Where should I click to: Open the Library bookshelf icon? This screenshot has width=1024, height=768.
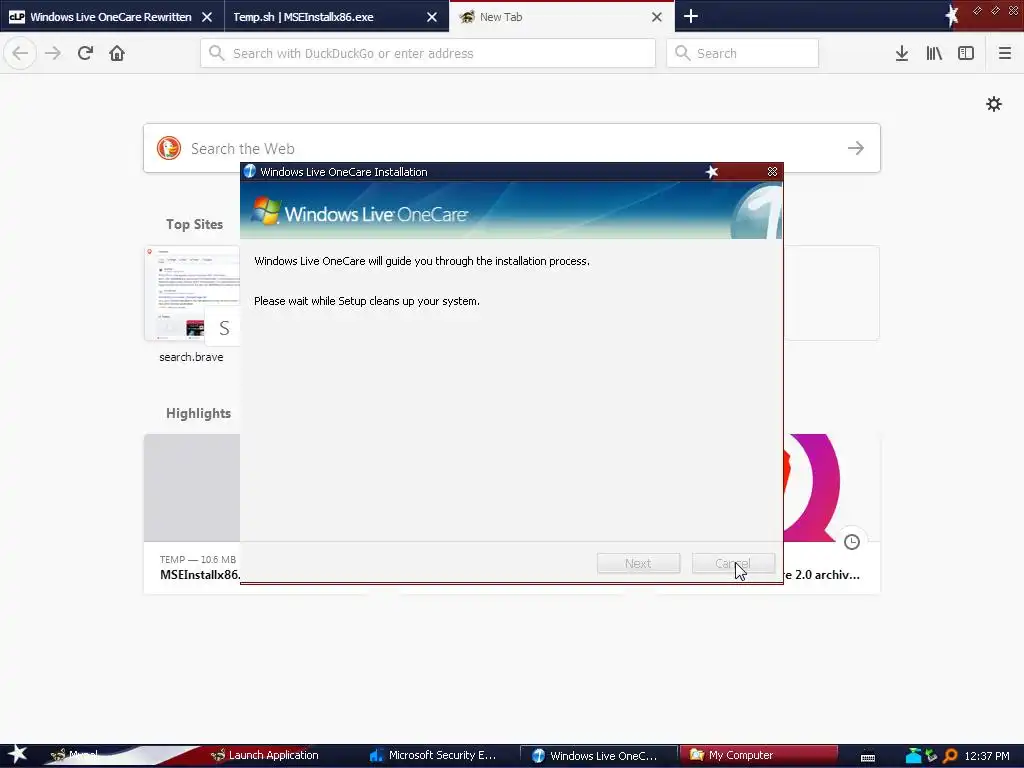[x=934, y=53]
